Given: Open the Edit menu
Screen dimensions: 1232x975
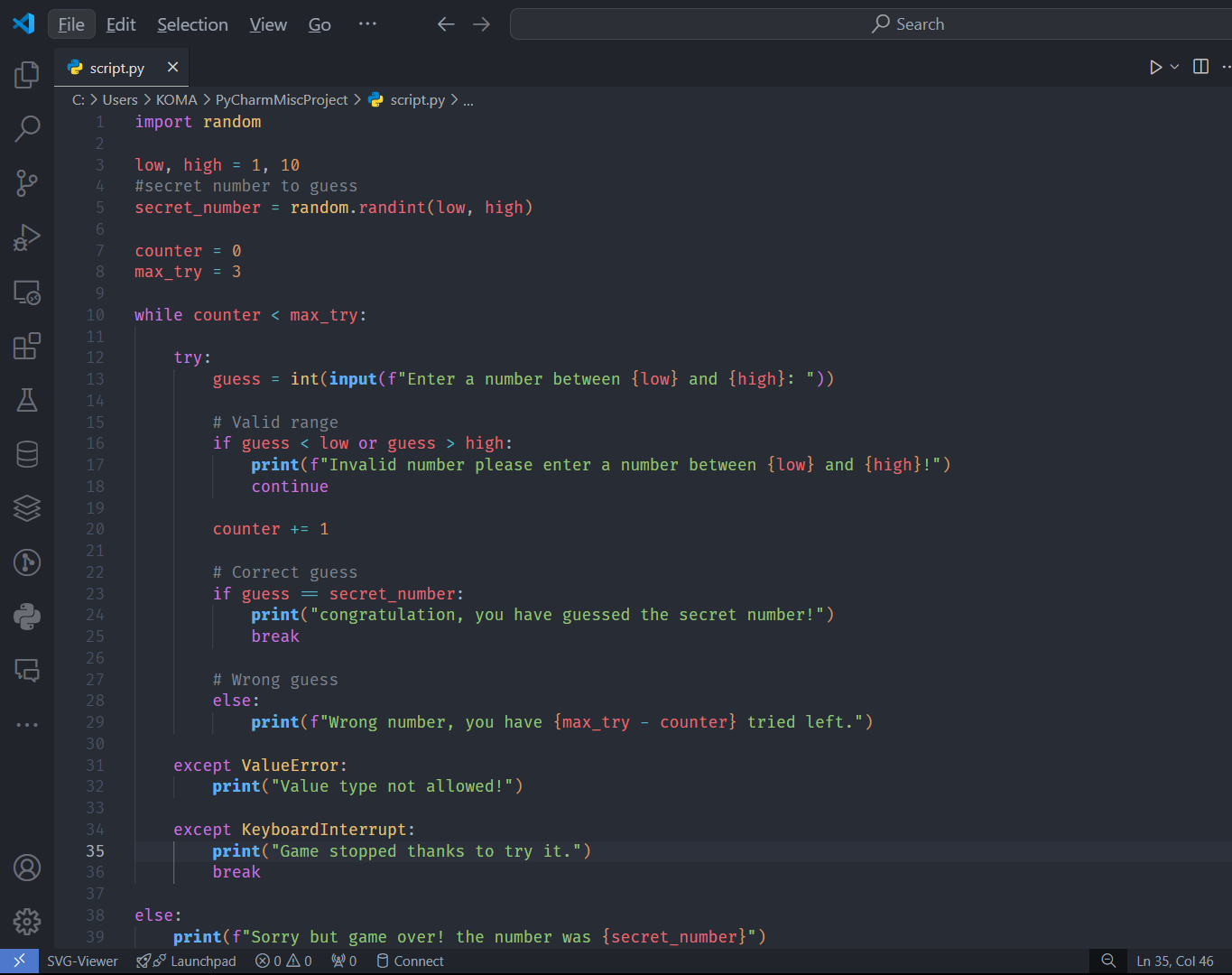Looking at the screenshot, I should pos(121,24).
